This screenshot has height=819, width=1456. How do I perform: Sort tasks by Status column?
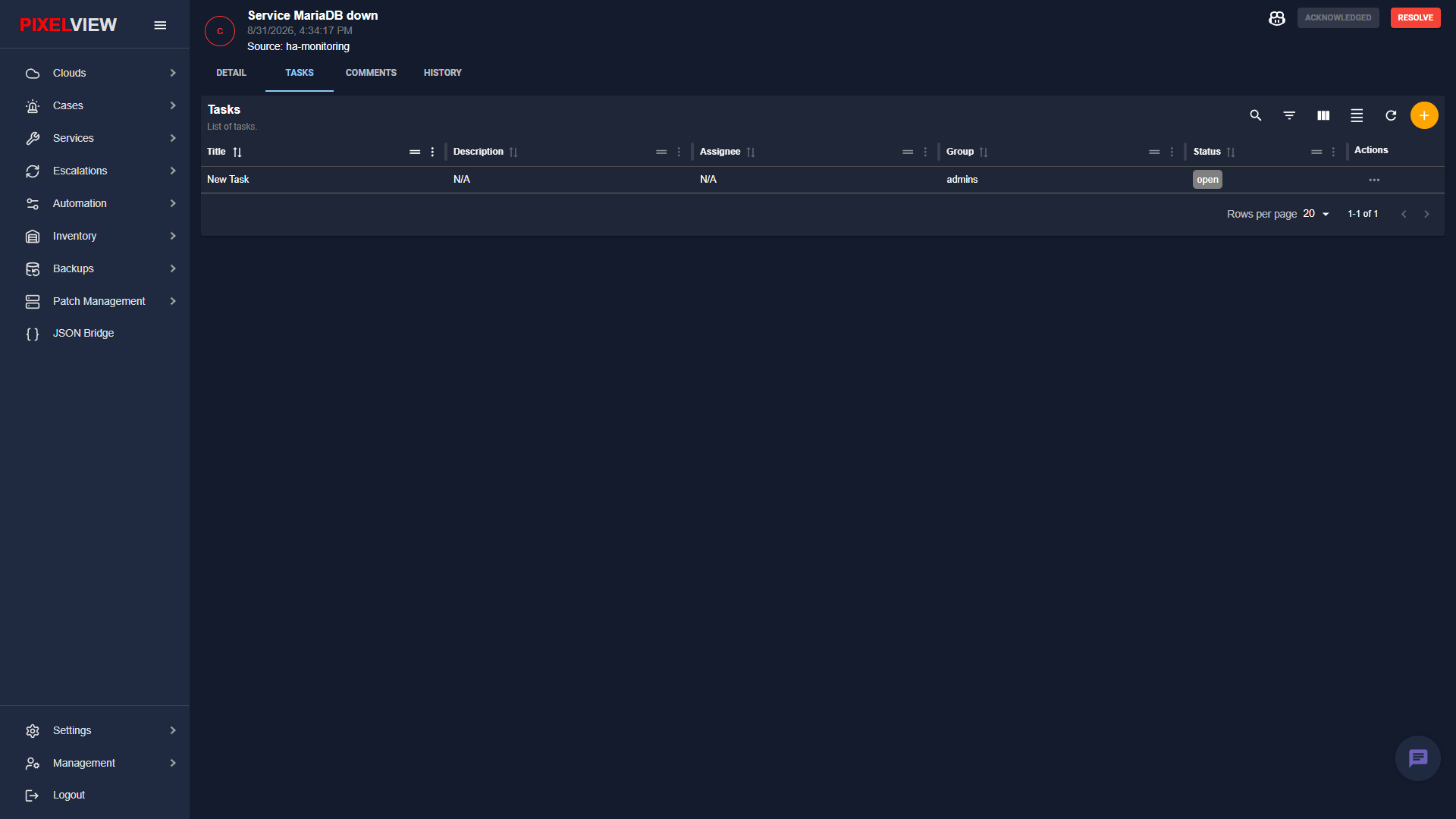click(1231, 152)
